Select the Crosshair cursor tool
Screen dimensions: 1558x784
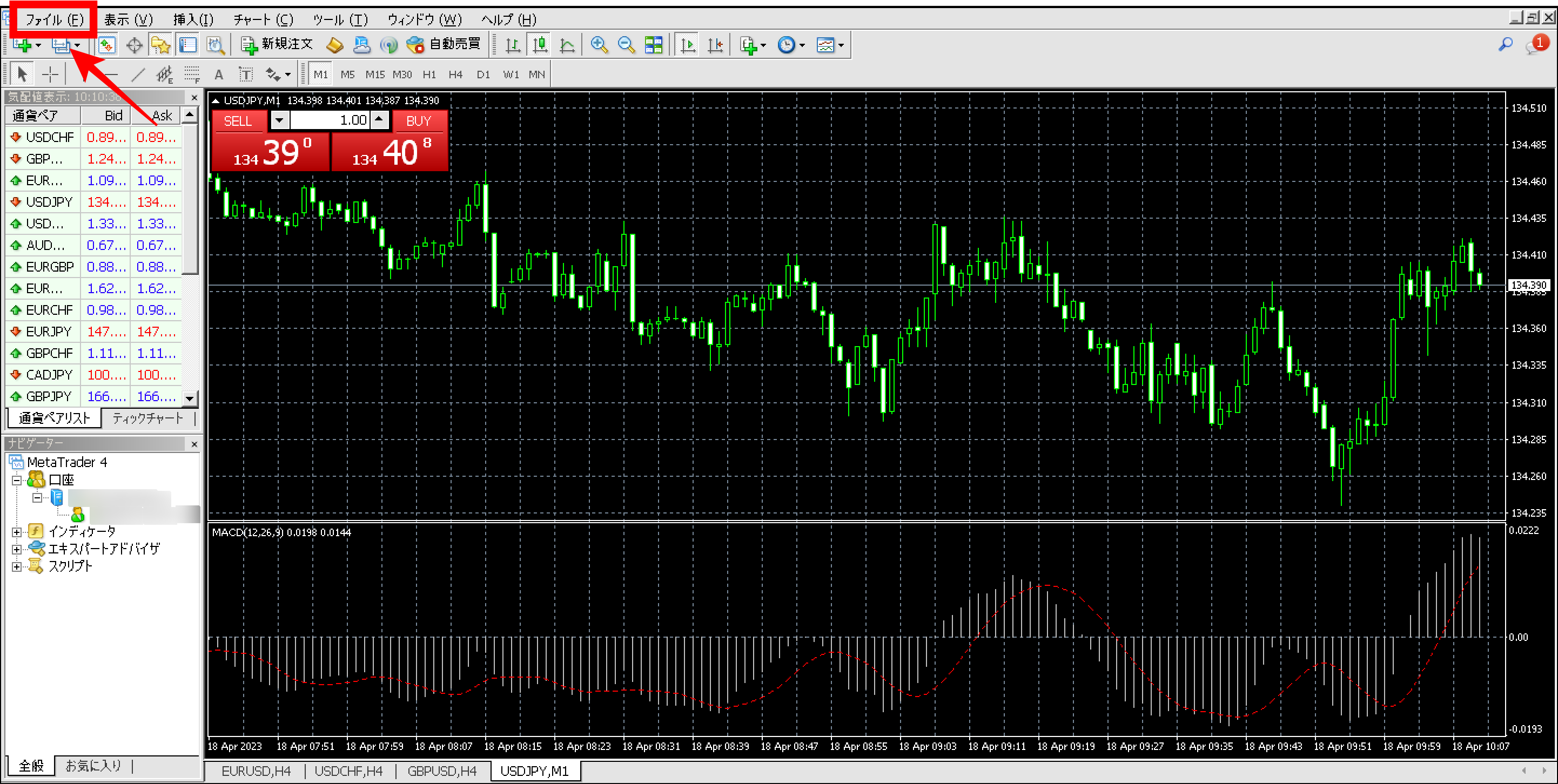point(50,75)
